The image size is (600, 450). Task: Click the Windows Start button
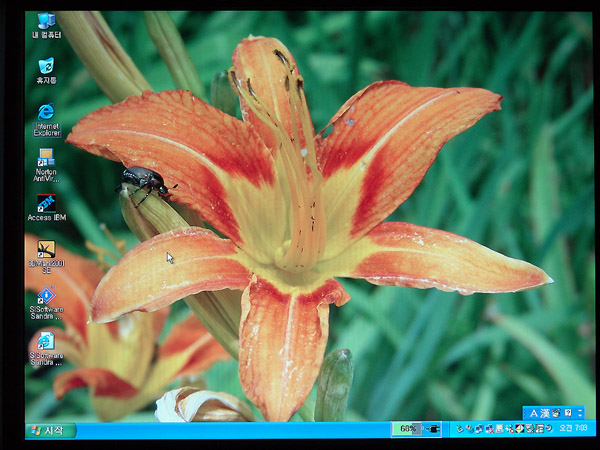(49, 430)
